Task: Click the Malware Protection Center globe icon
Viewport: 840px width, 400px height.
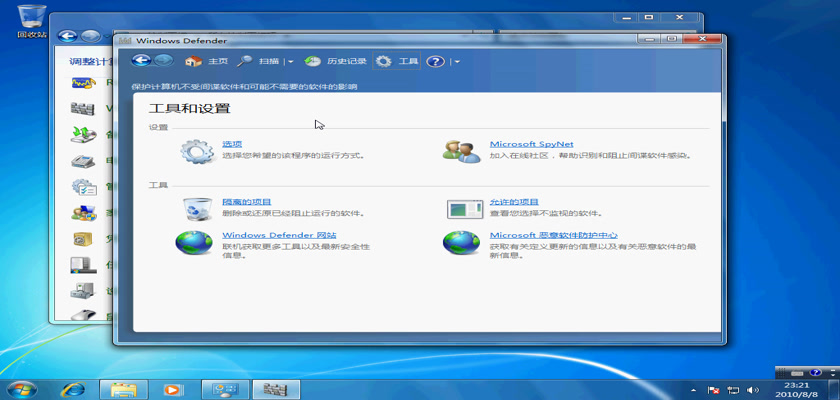Action: [x=461, y=243]
